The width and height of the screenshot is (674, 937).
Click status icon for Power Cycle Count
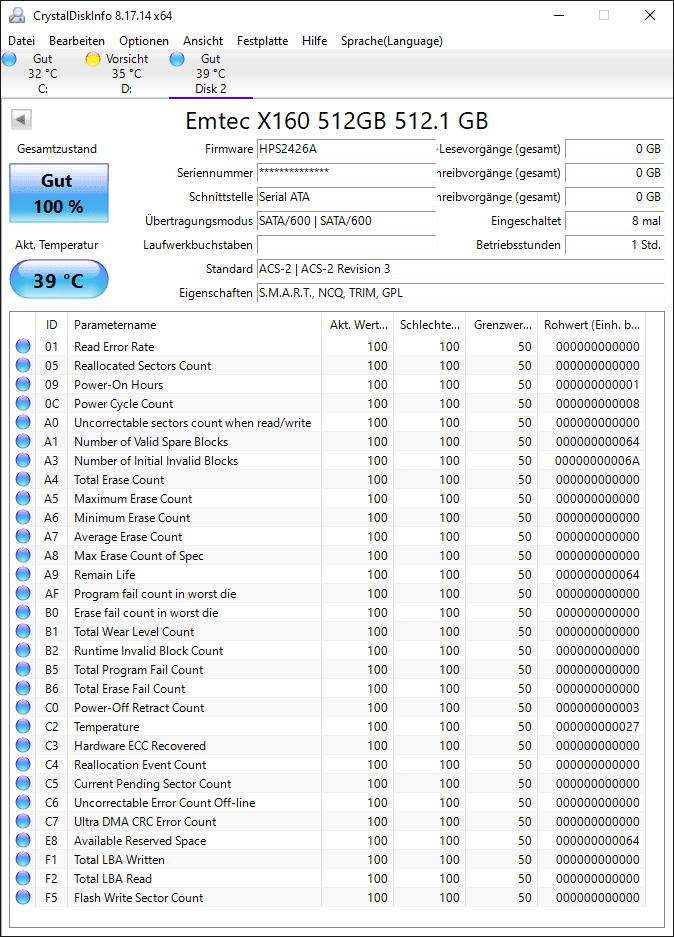tap(23, 403)
